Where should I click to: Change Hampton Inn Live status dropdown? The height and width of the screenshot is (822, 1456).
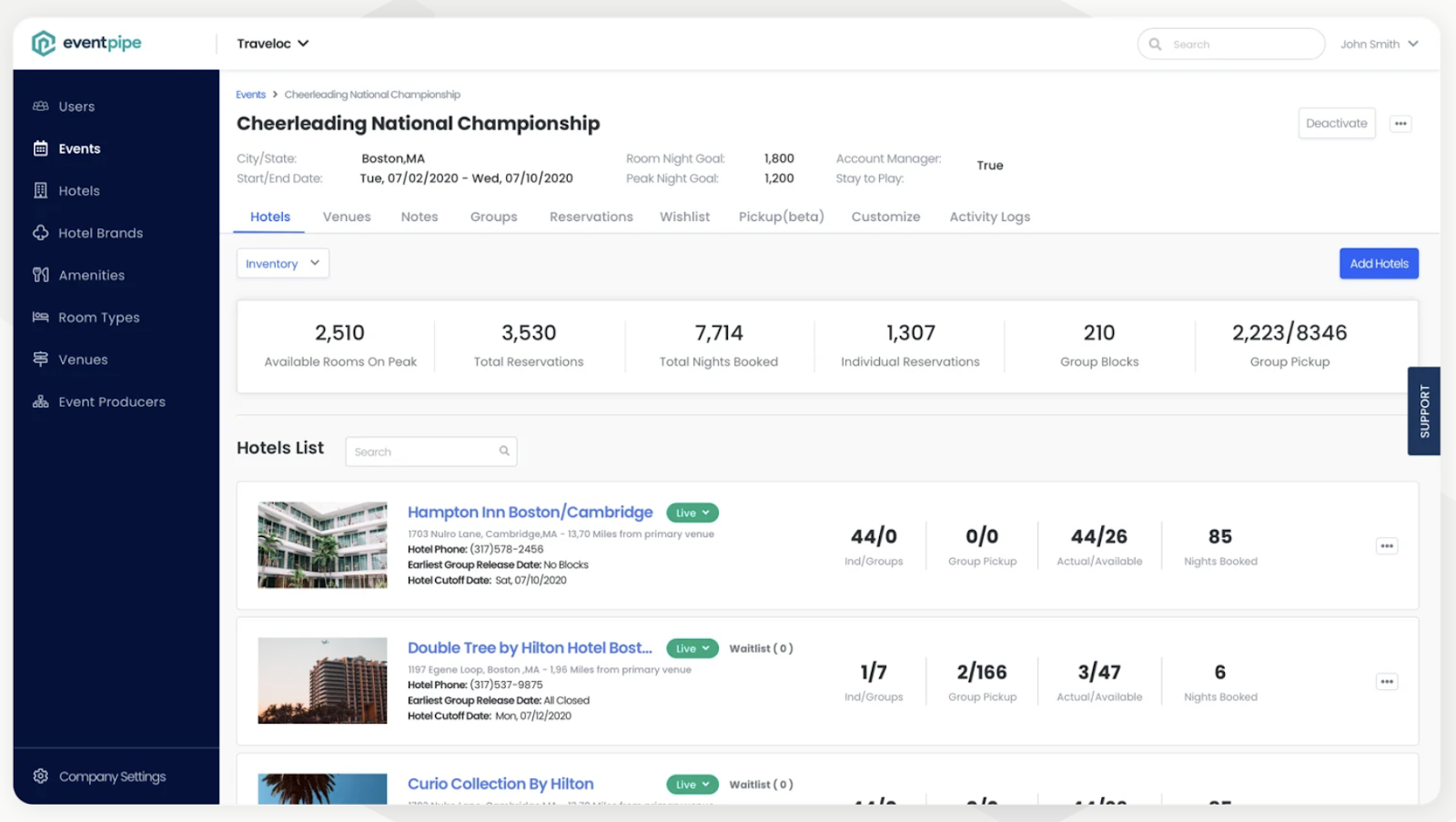[693, 512]
